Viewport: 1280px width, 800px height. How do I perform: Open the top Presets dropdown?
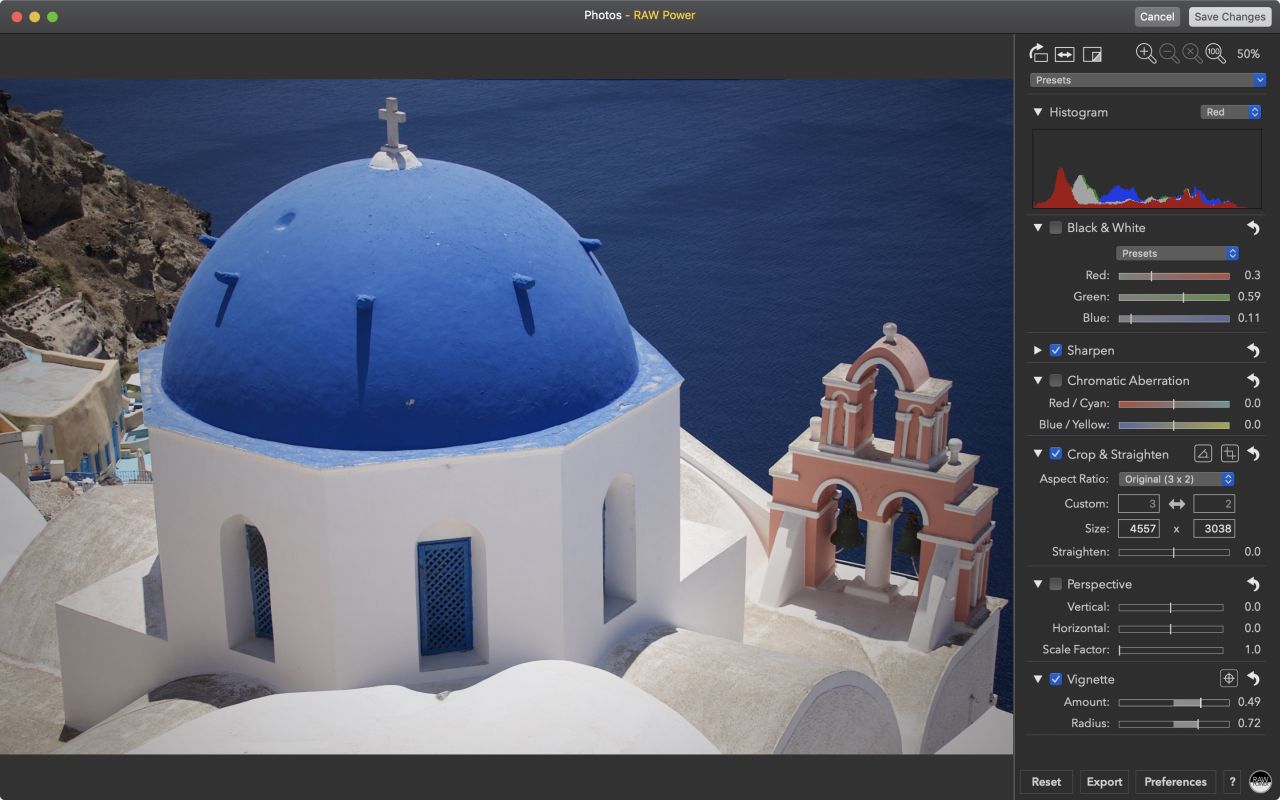coord(1147,80)
